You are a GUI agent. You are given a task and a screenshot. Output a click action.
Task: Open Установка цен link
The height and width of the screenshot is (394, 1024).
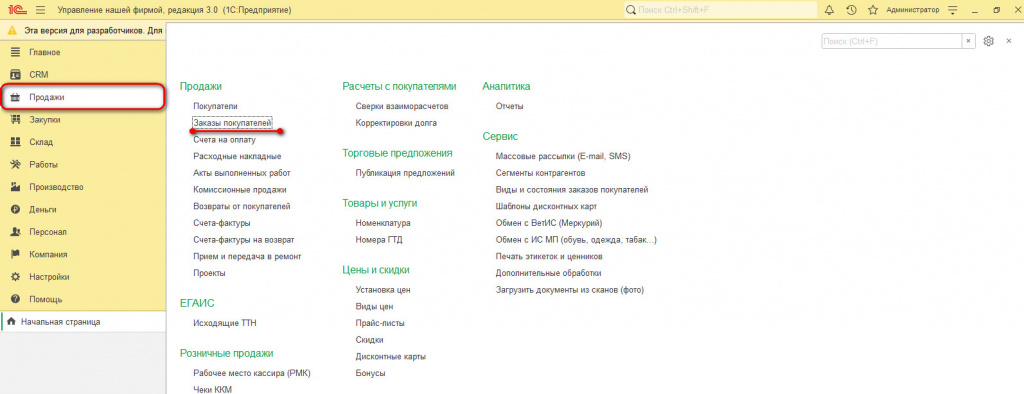coord(383,289)
